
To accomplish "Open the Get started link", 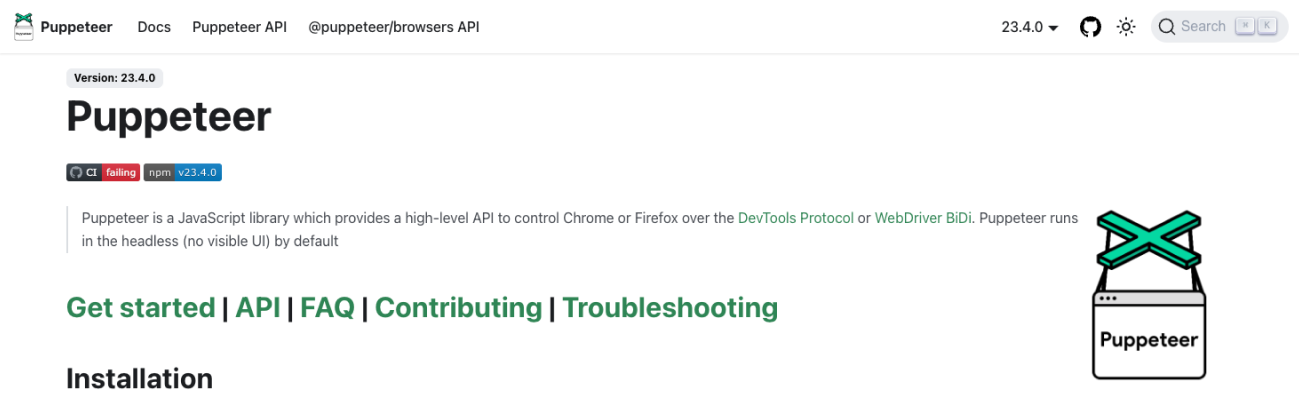I will click(x=141, y=307).
